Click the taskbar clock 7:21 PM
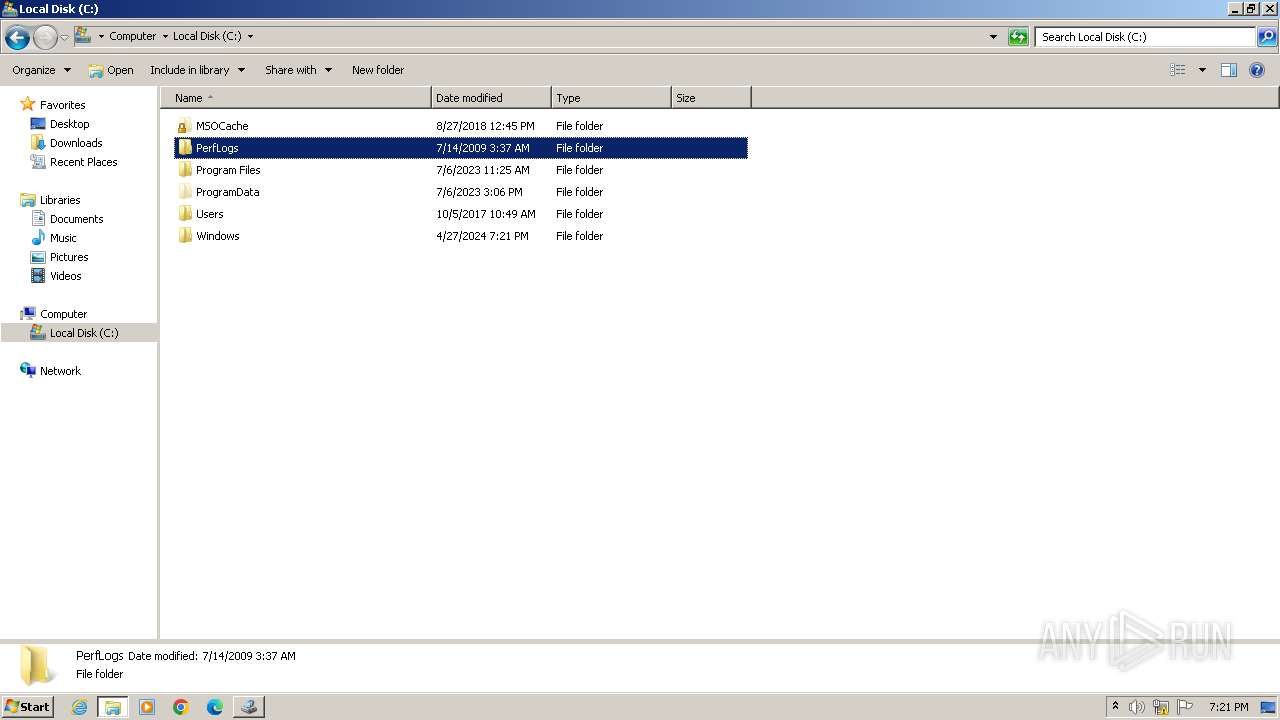The image size is (1280, 720). pyautogui.click(x=1228, y=707)
